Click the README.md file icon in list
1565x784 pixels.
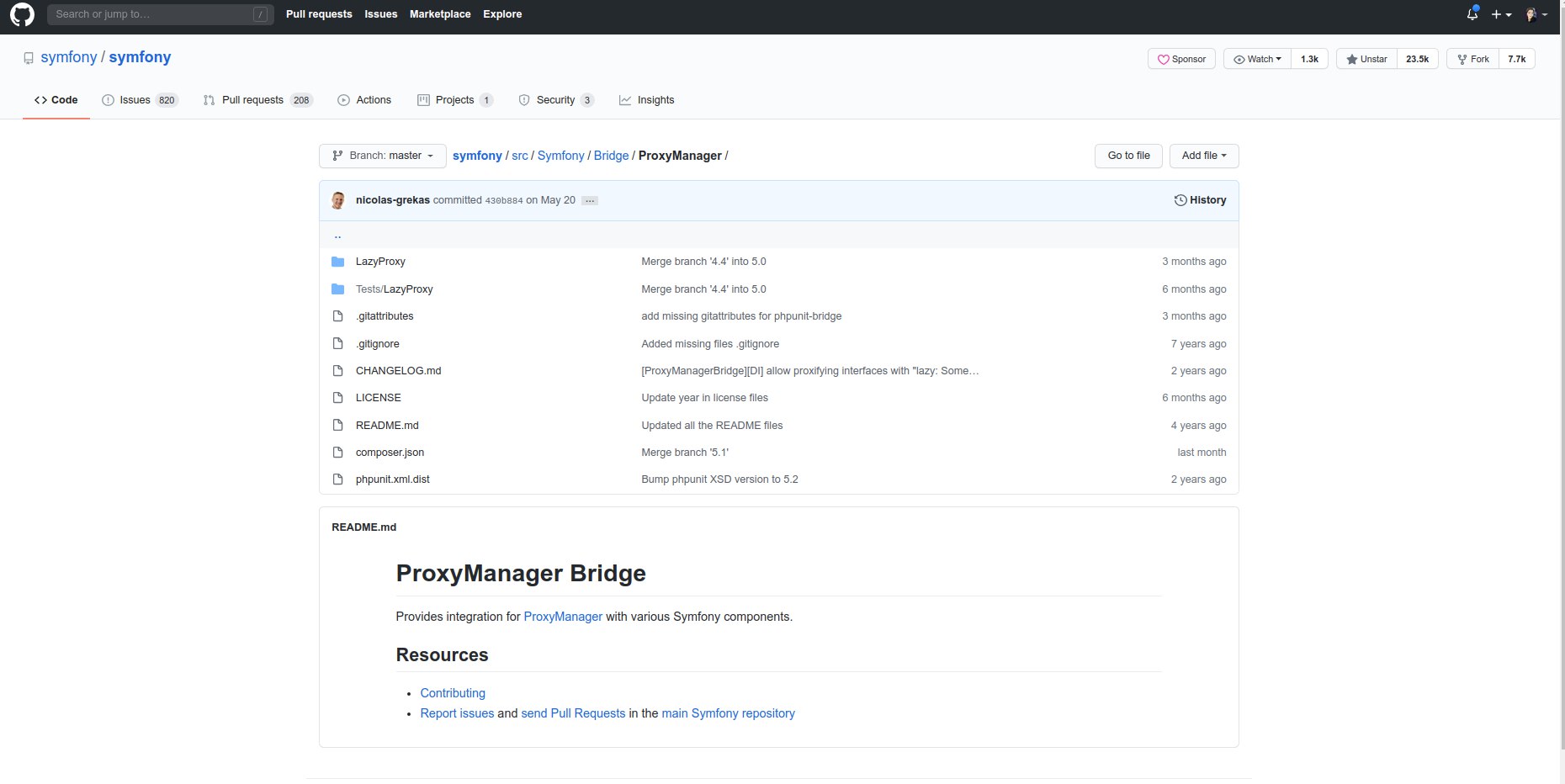pyautogui.click(x=338, y=425)
